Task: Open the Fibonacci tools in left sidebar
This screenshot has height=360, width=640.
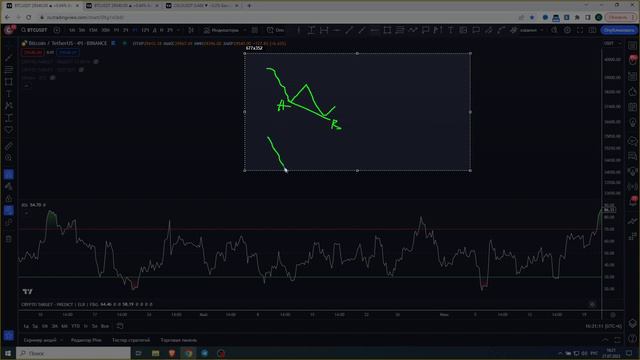Action: click(x=9, y=70)
